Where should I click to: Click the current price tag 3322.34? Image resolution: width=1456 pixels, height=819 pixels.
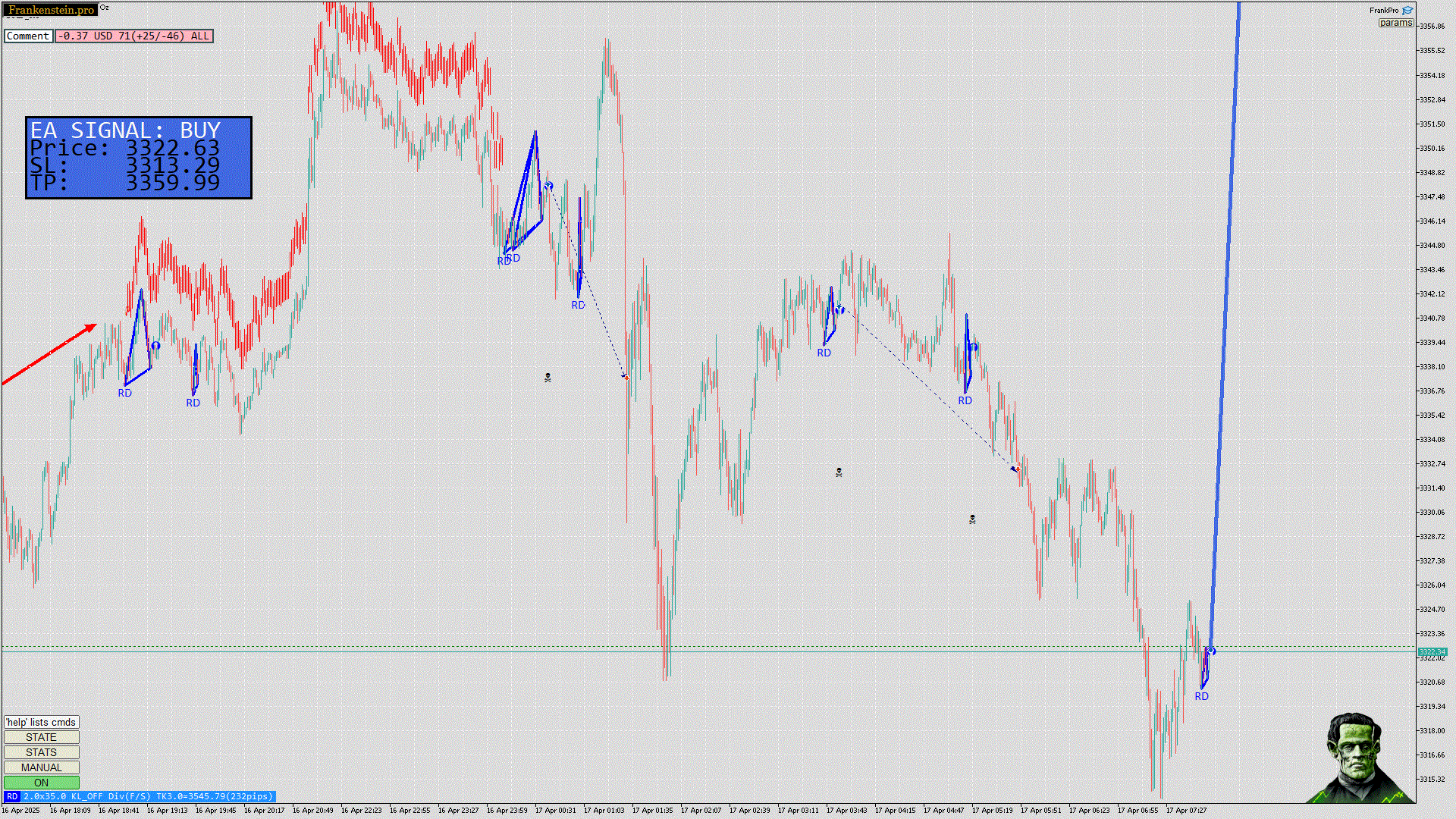pos(1432,651)
